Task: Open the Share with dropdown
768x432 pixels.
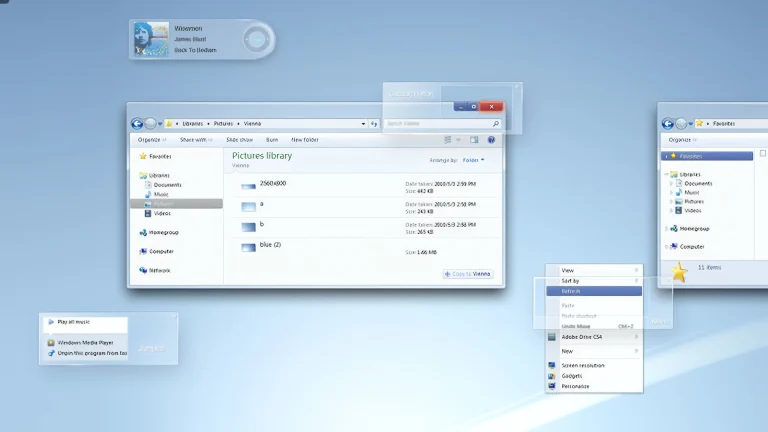Action: pyautogui.click(x=196, y=140)
